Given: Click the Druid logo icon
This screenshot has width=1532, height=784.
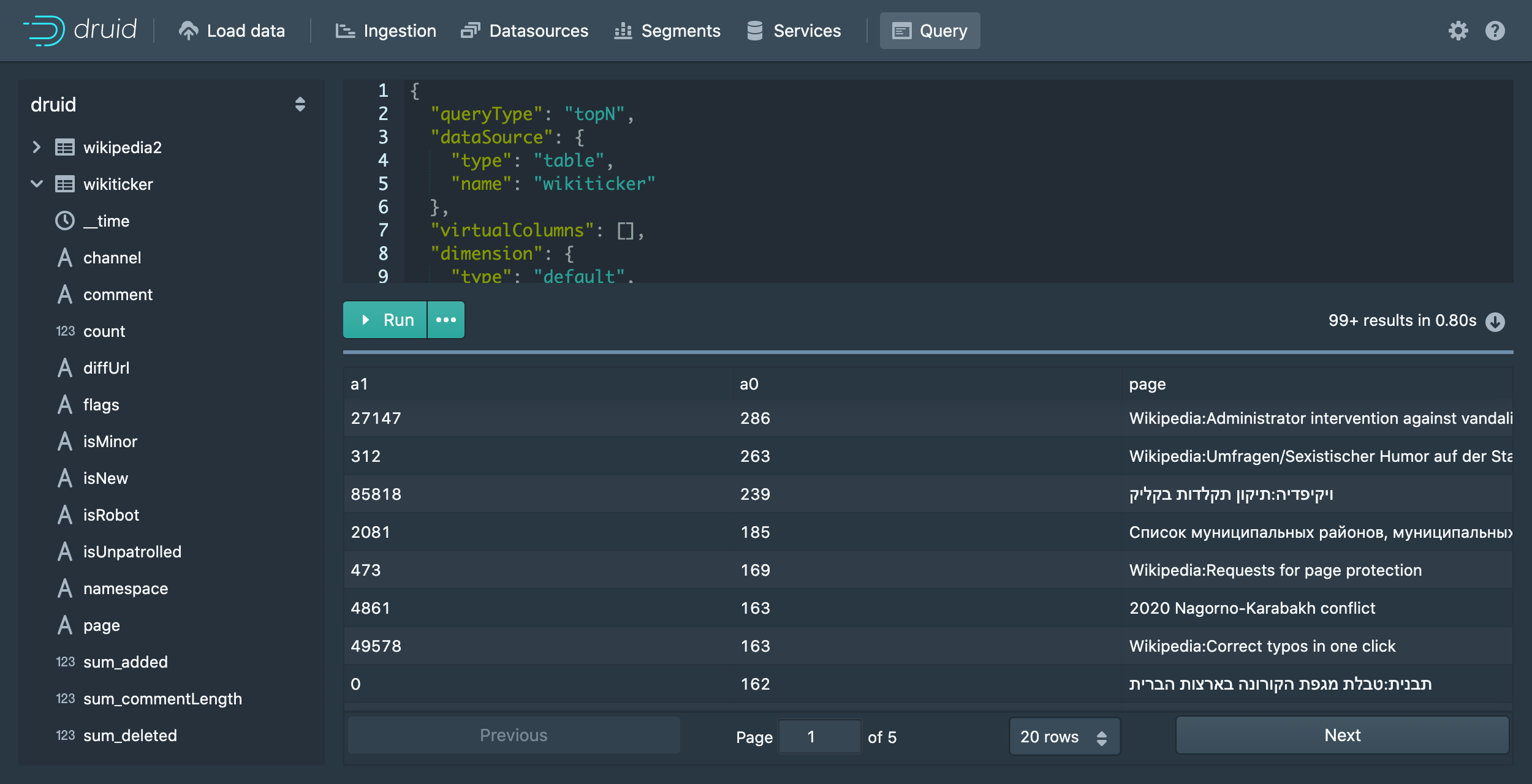Looking at the screenshot, I should (x=44, y=30).
